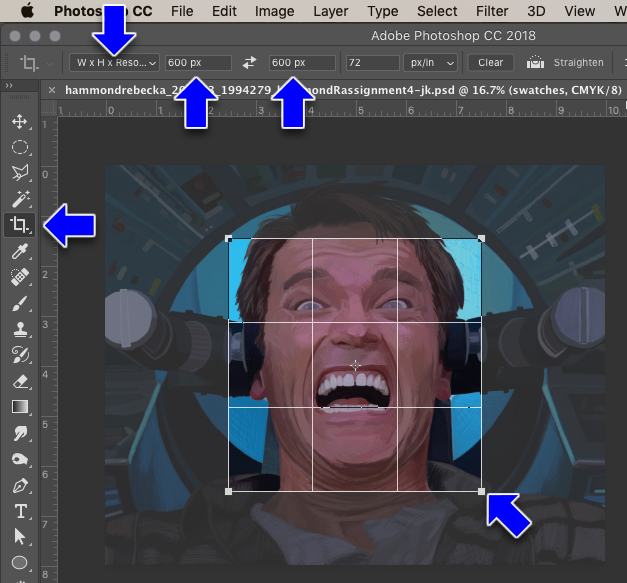Screen dimensions: 627x583
Task: Select the Smudge tool
Action: click(x=20, y=433)
